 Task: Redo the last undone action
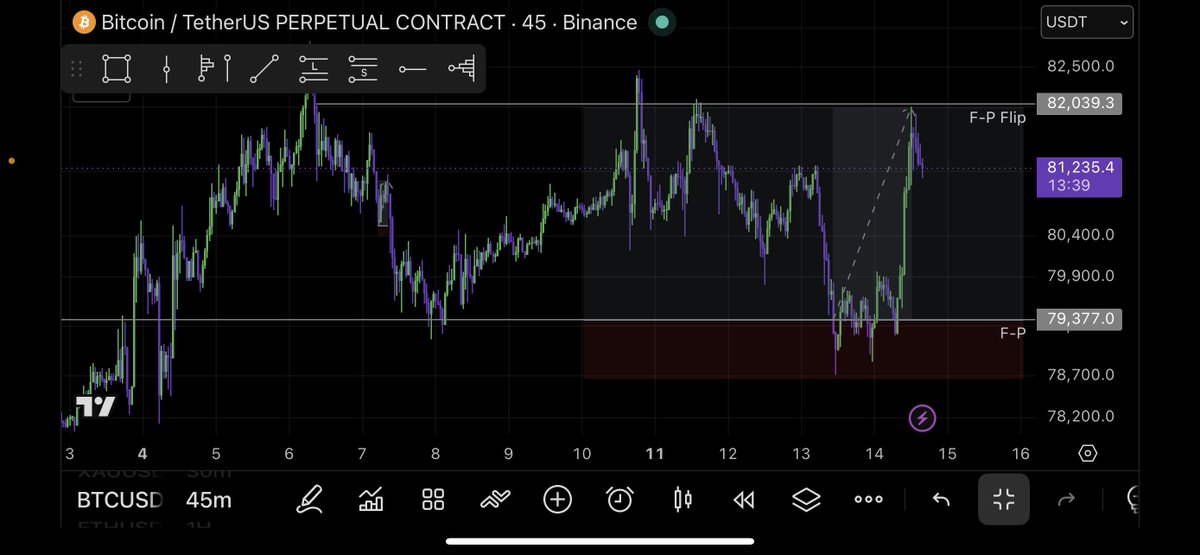point(1066,499)
